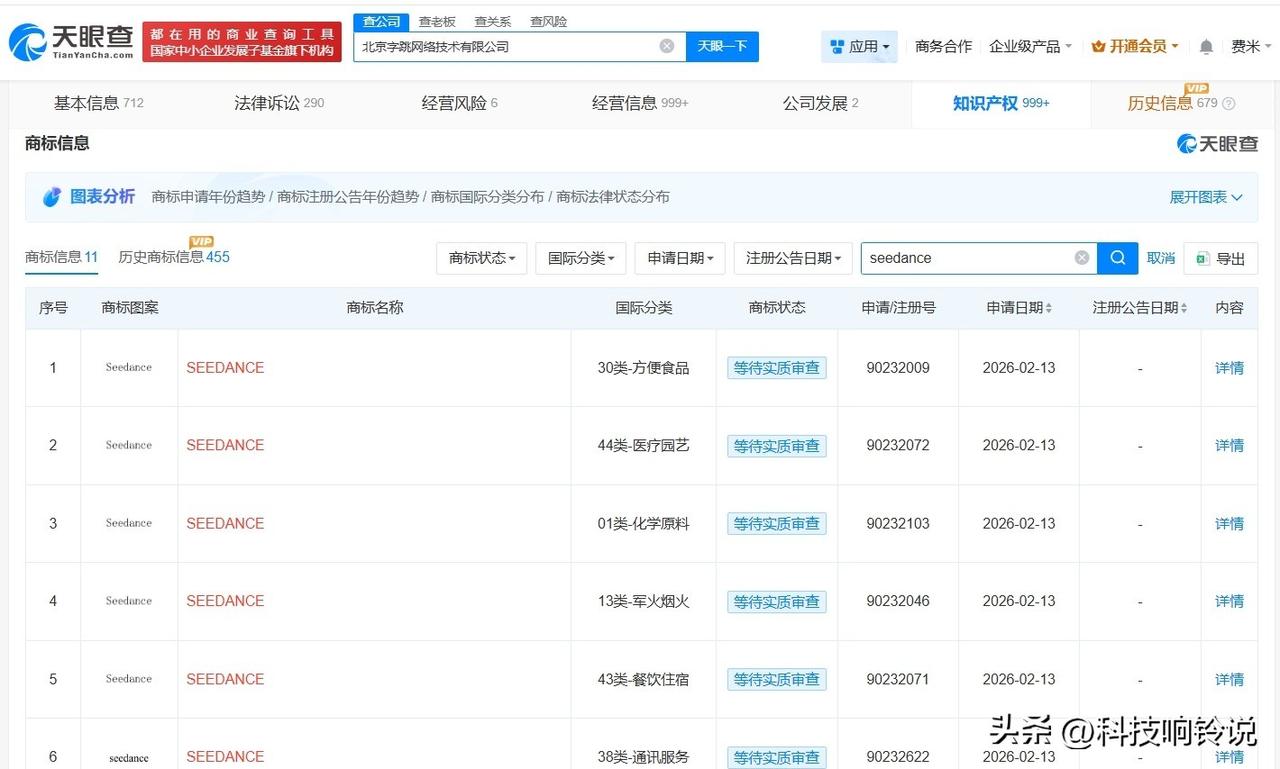Click the magnifier search icon beside seedance box
The height and width of the screenshot is (769, 1280).
click(1117, 257)
